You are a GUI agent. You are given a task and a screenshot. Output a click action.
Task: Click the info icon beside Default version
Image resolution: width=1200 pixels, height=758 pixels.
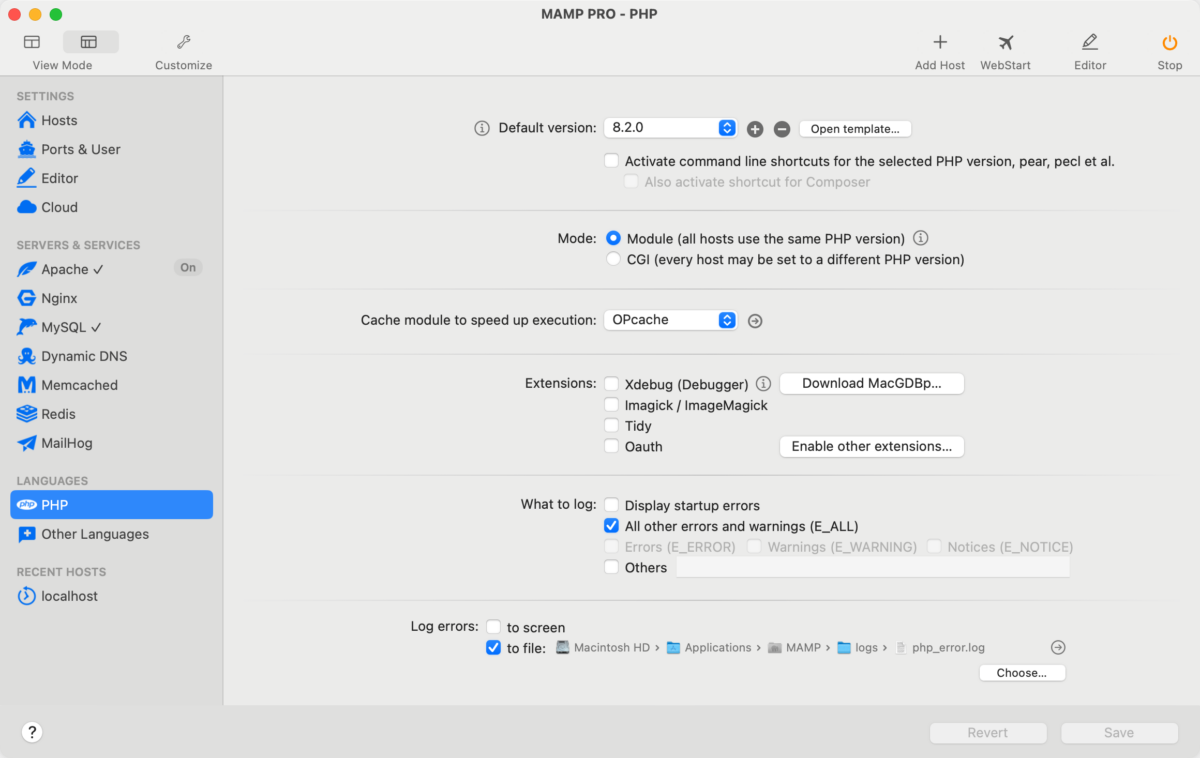click(481, 128)
